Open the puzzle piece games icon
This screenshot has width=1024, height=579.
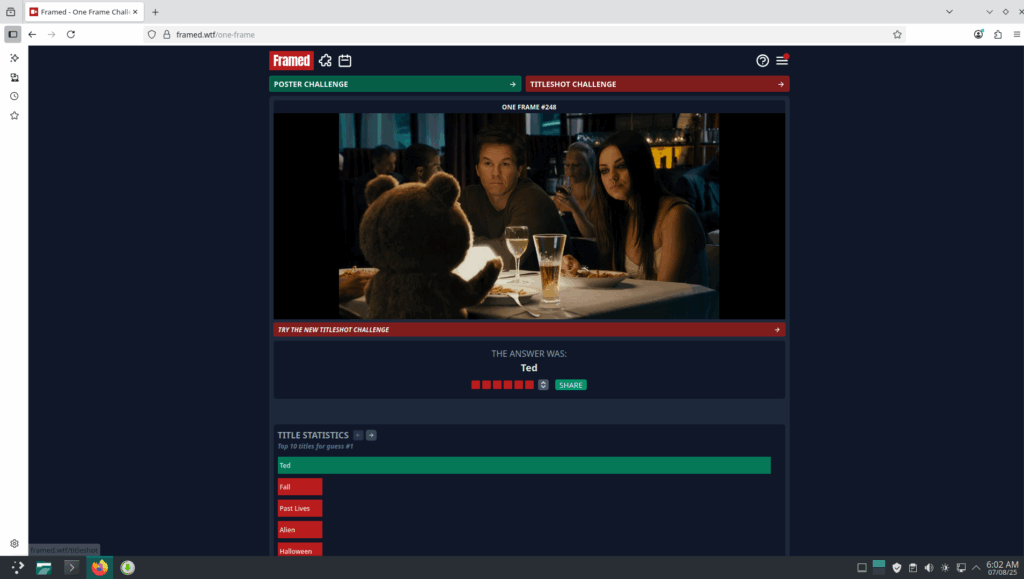(325, 61)
